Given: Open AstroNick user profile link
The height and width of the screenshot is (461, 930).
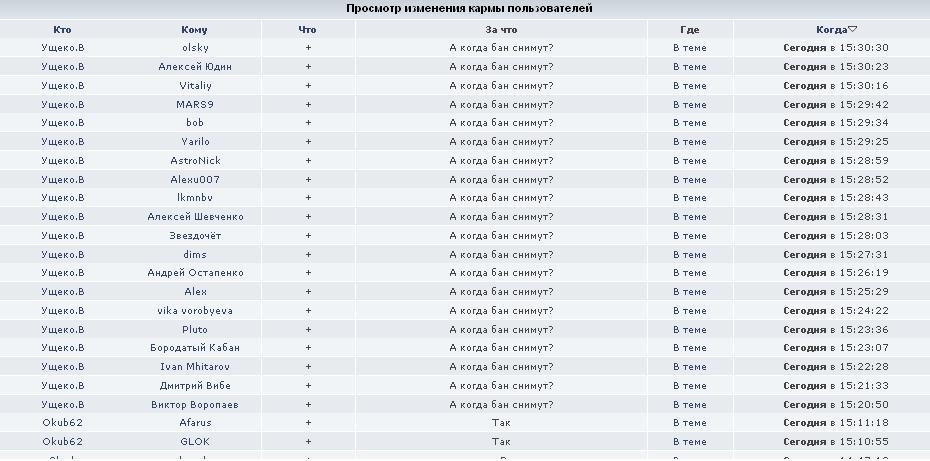Looking at the screenshot, I should [195, 160].
